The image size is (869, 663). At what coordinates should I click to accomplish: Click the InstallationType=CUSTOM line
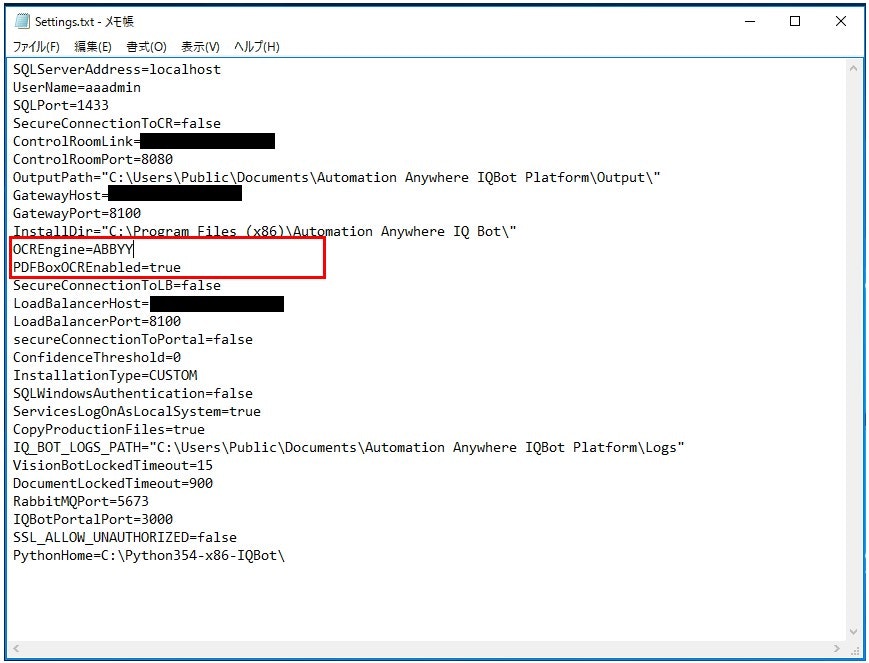pos(105,376)
